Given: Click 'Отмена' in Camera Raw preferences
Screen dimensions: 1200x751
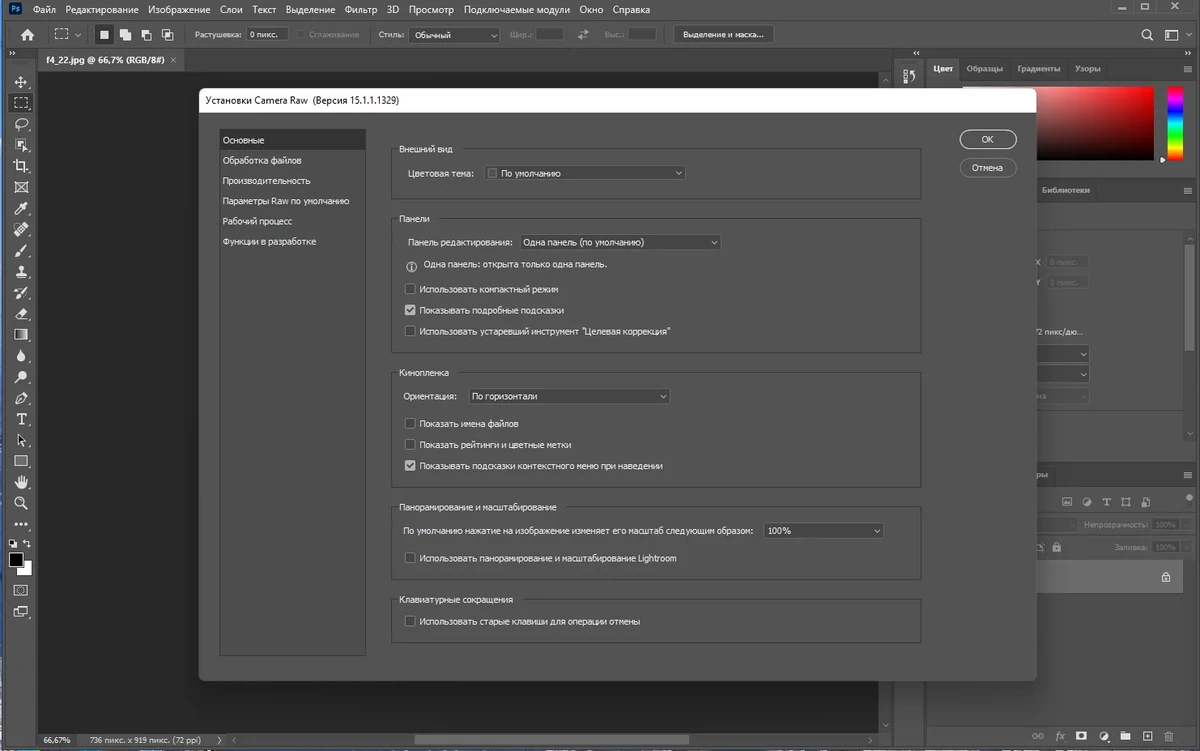Looking at the screenshot, I should pos(987,167).
